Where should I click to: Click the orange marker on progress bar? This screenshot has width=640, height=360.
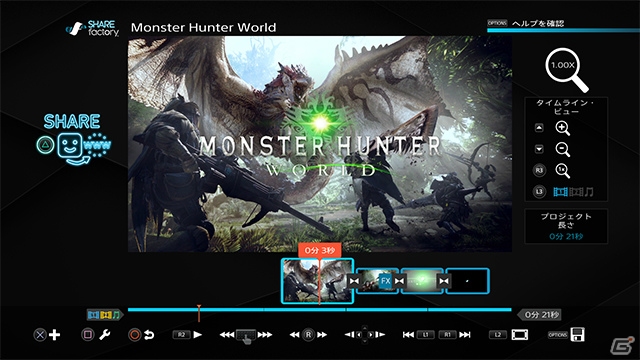[x=199, y=313]
